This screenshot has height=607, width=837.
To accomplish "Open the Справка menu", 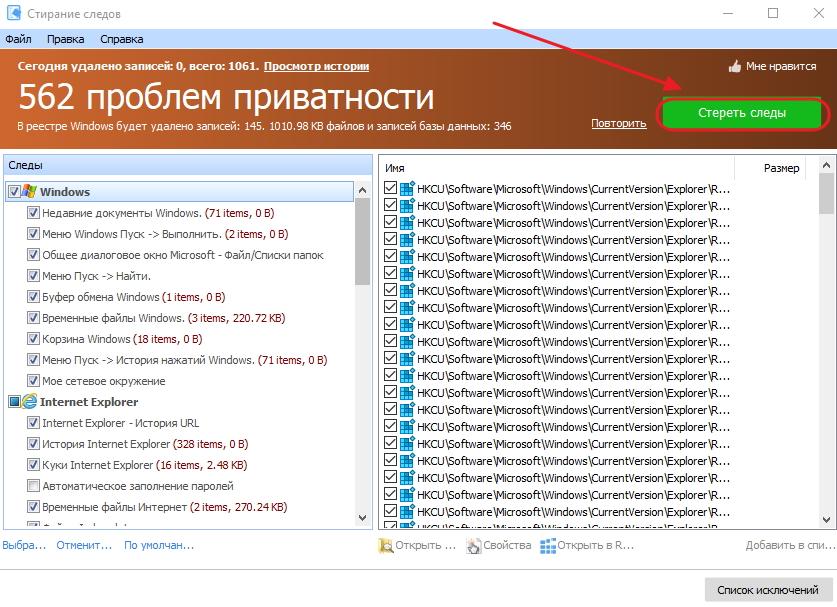I will [x=121, y=39].
